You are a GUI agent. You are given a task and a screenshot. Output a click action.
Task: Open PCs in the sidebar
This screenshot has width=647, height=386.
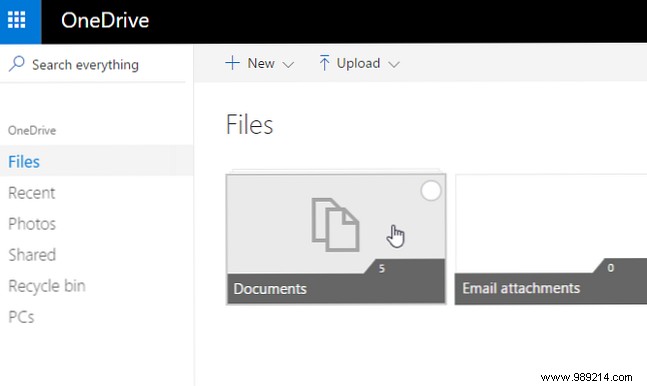[21, 317]
